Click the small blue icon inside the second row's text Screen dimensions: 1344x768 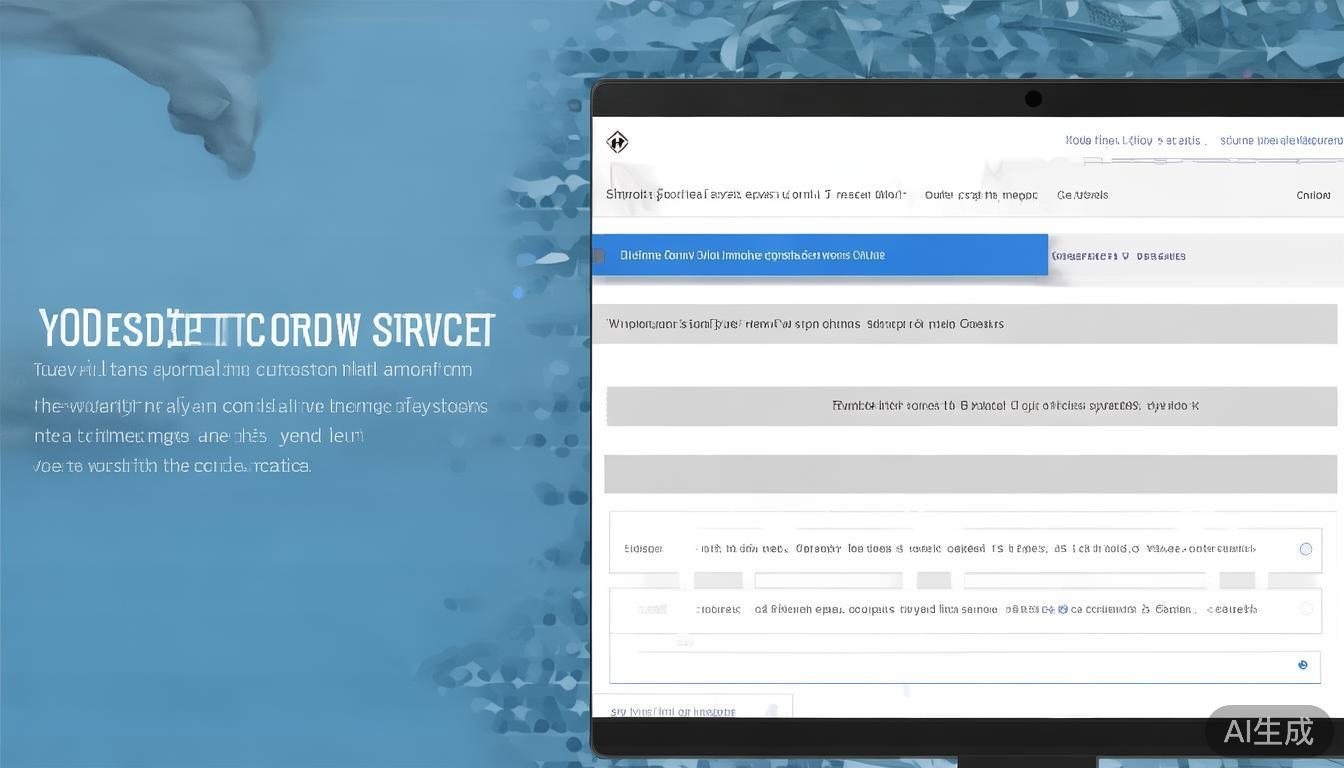click(1062, 608)
